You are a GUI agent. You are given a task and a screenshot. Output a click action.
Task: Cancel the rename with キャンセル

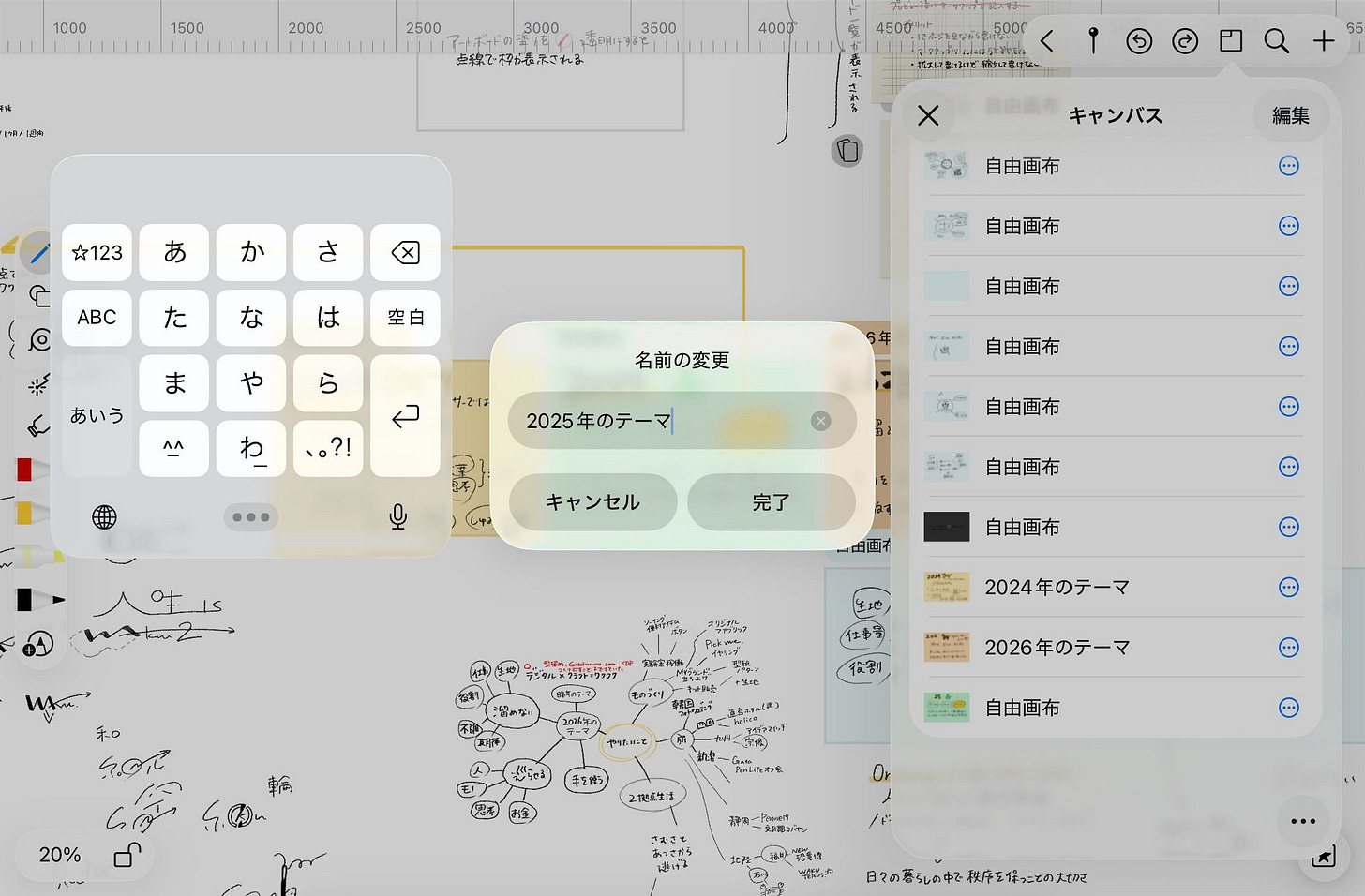[x=592, y=502]
